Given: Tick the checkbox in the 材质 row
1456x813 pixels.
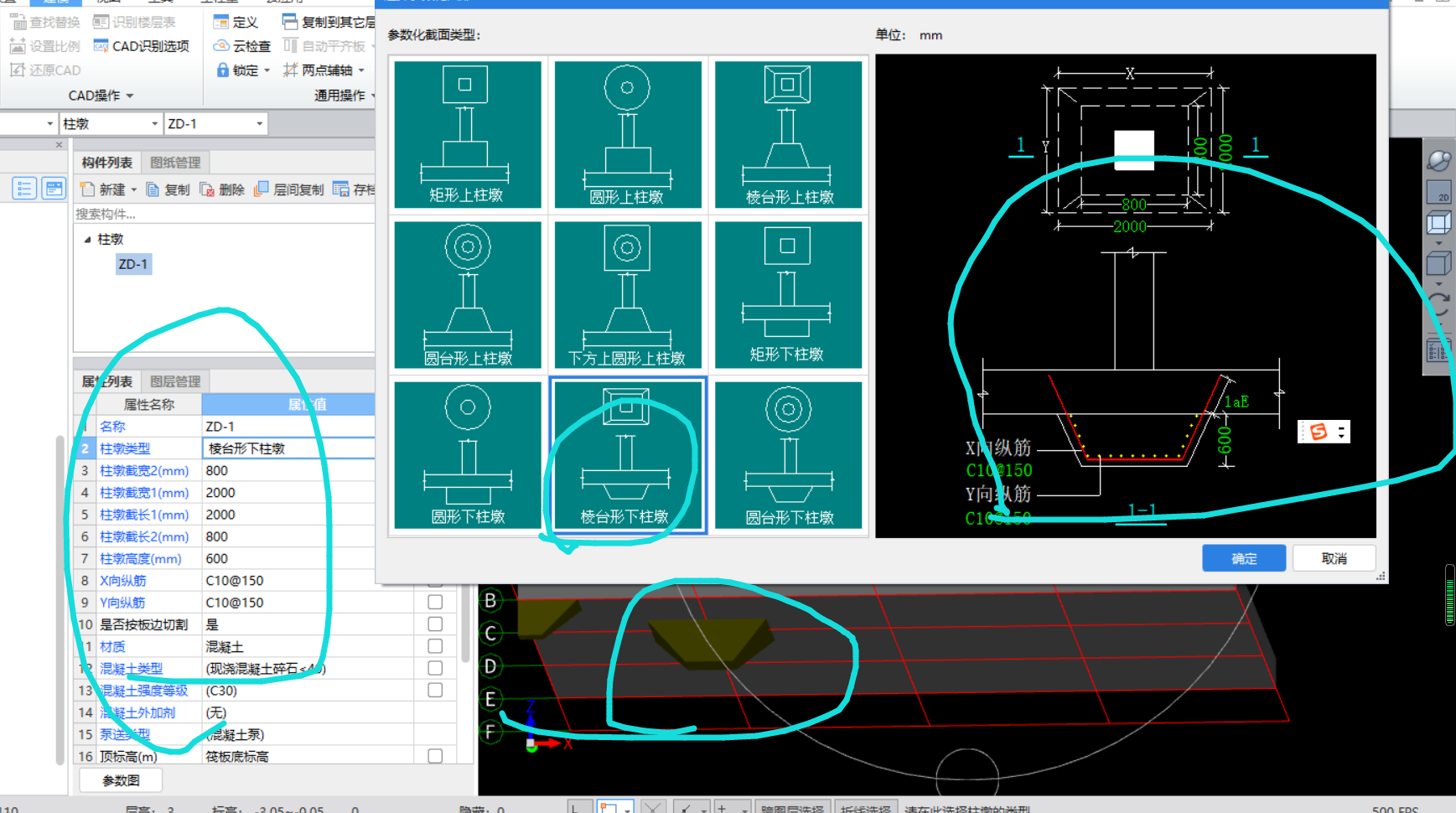Looking at the screenshot, I should point(435,645).
